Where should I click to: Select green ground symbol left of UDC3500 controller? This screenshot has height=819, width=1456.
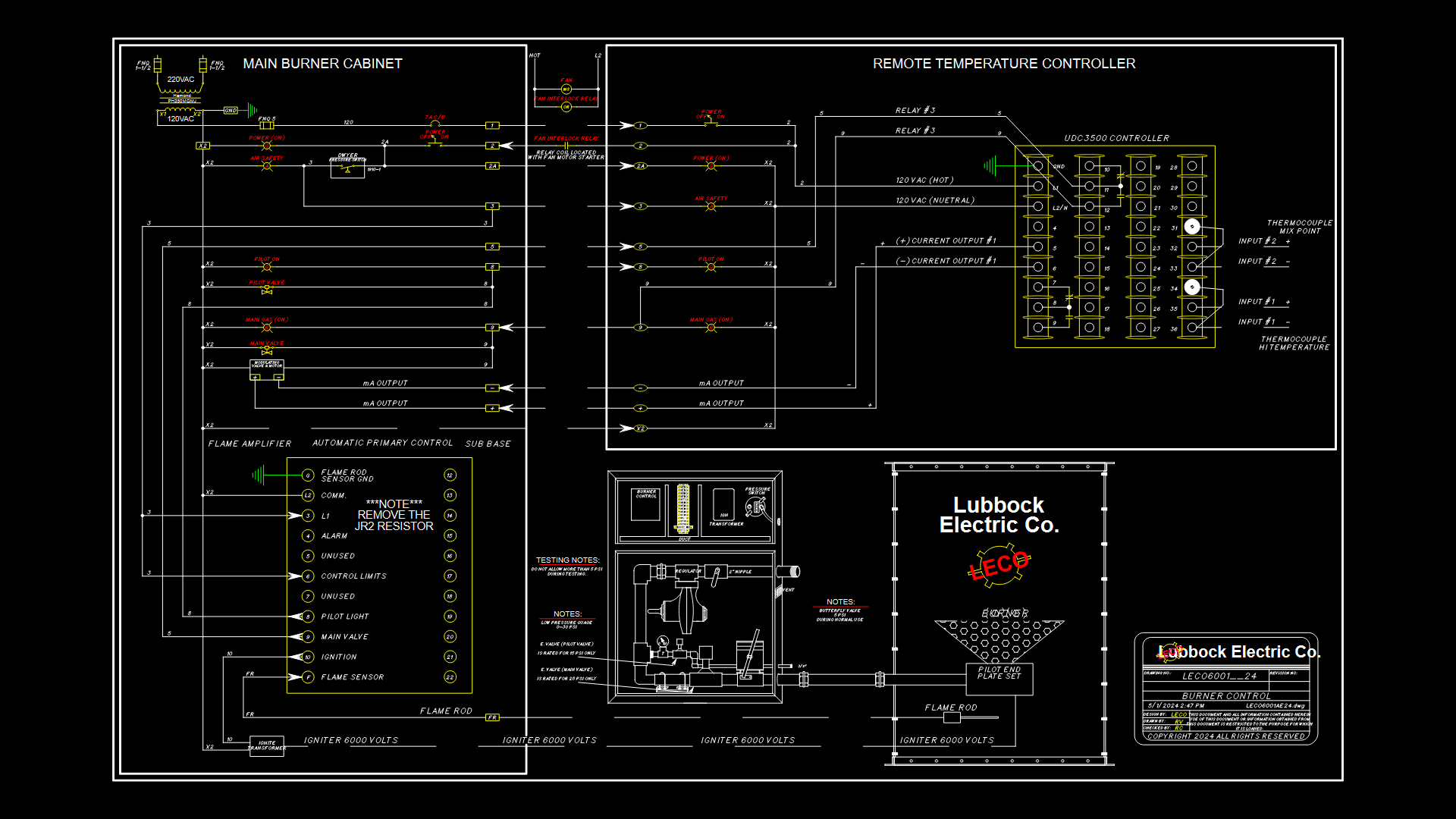(990, 165)
